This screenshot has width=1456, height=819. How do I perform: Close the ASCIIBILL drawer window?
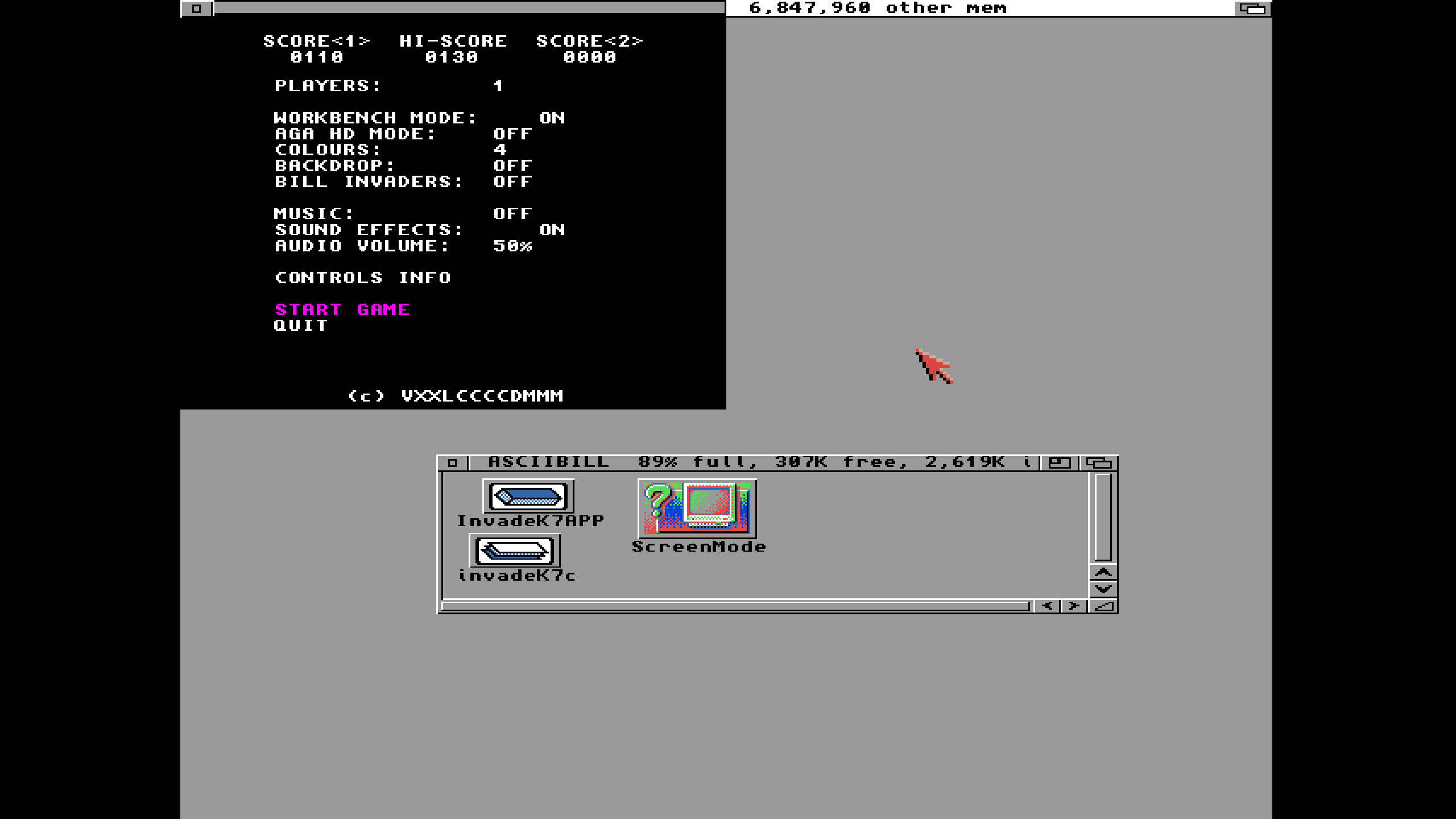[452, 463]
